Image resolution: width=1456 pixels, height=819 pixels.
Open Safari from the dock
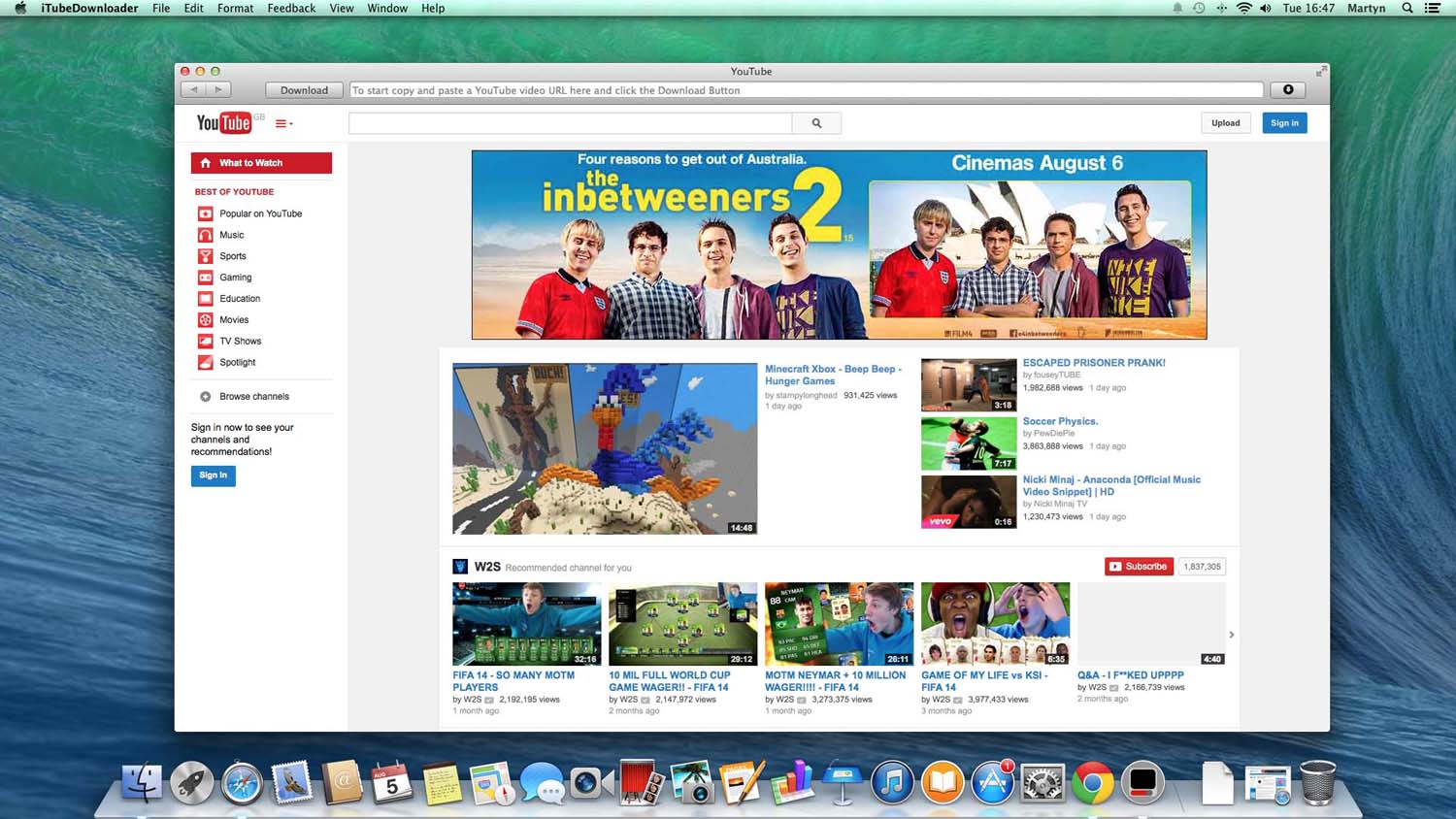pyautogui.click(x=242, y=783)
